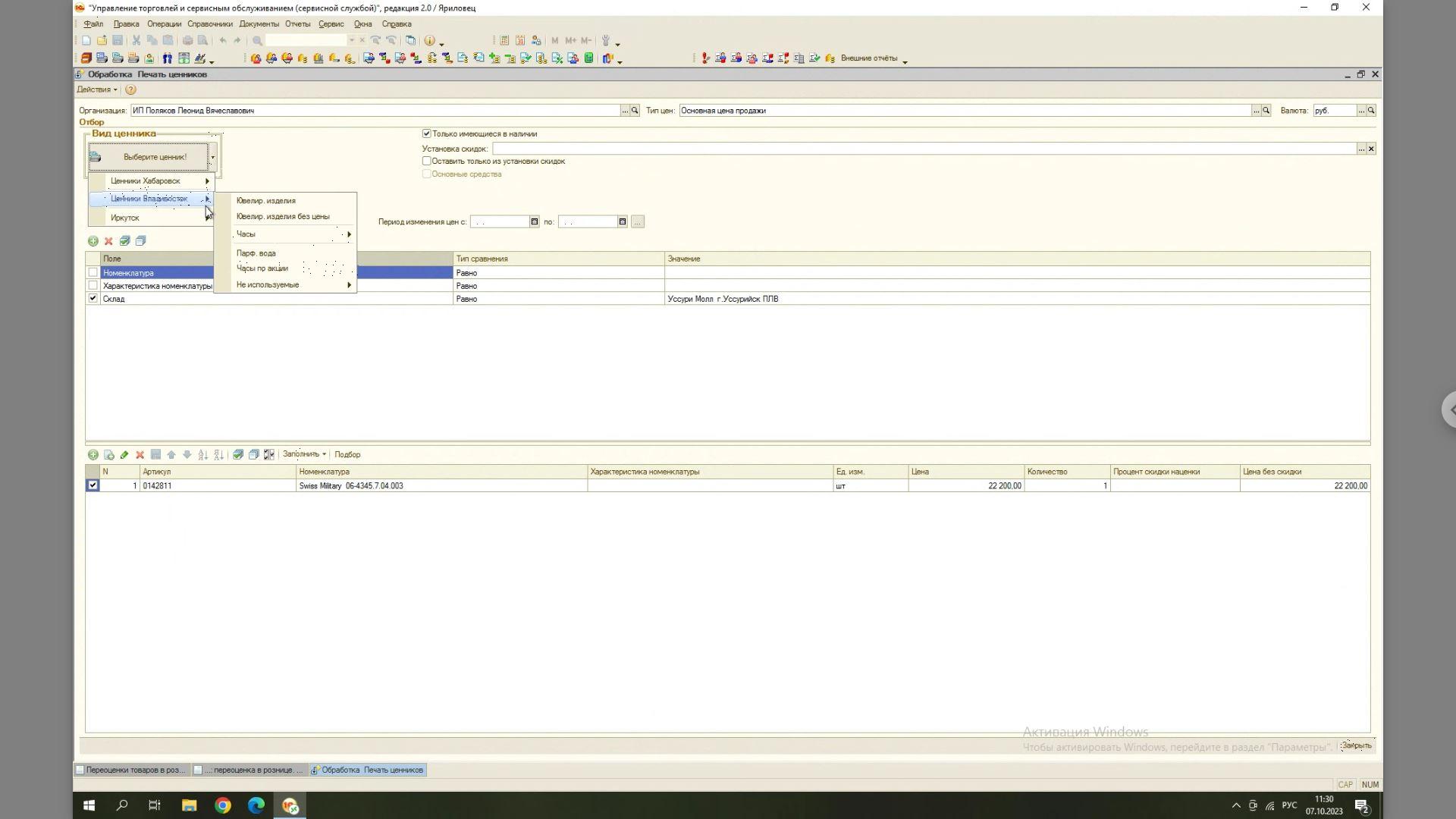The height and width of the screenshot is (819, 1456).
Task: Move row down with the down arrow icon
Action: 187,455
